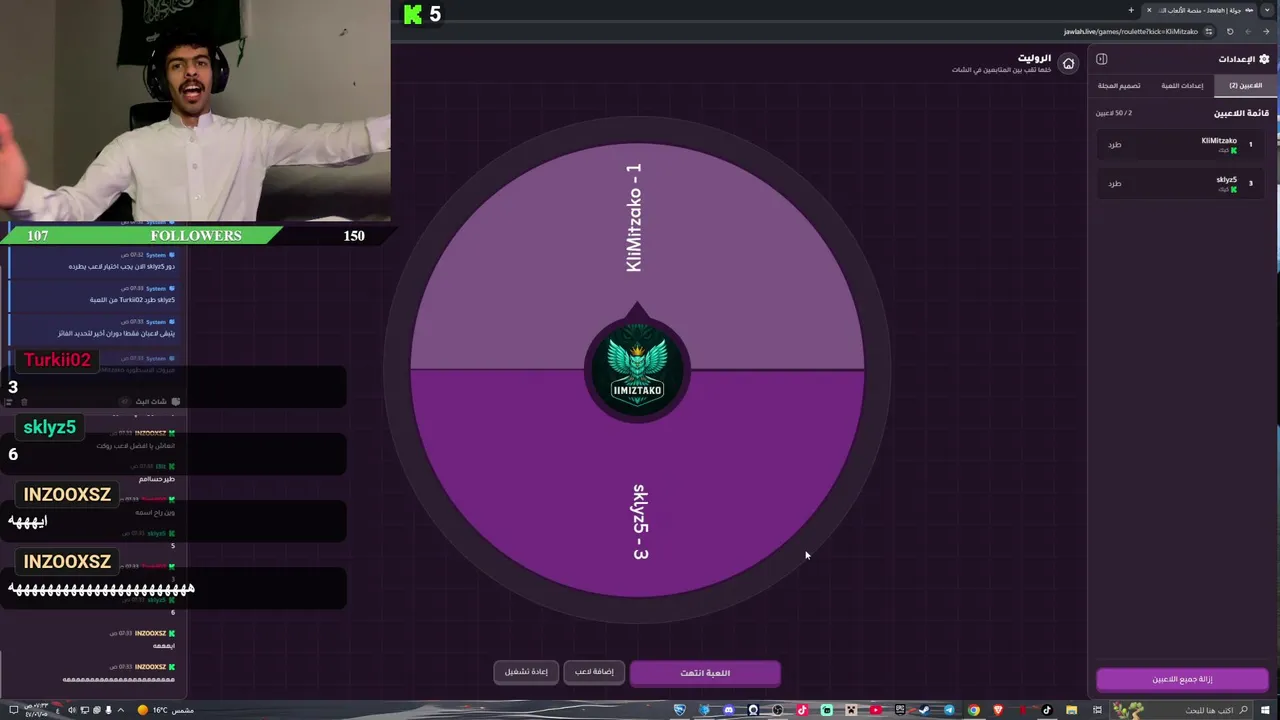Open Brave browser from the taskbar
The height and width of the screenshot is (720, 1280).
pyautogui.click(x=997, y=710)
